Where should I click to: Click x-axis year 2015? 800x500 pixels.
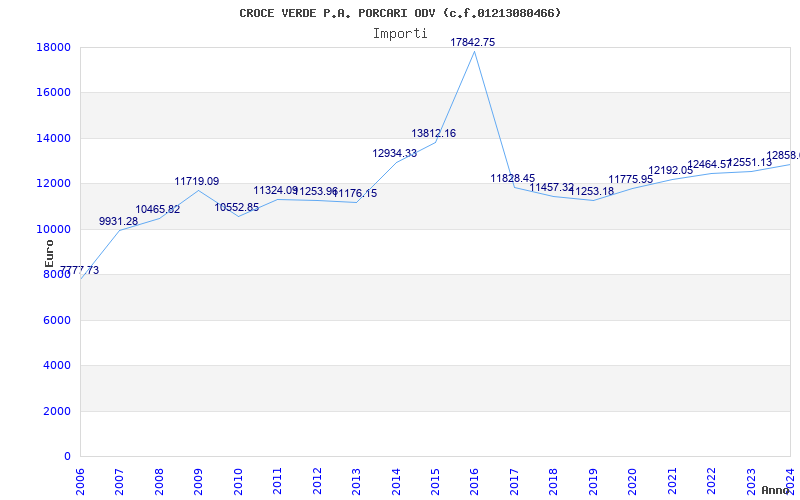(435, 481)
